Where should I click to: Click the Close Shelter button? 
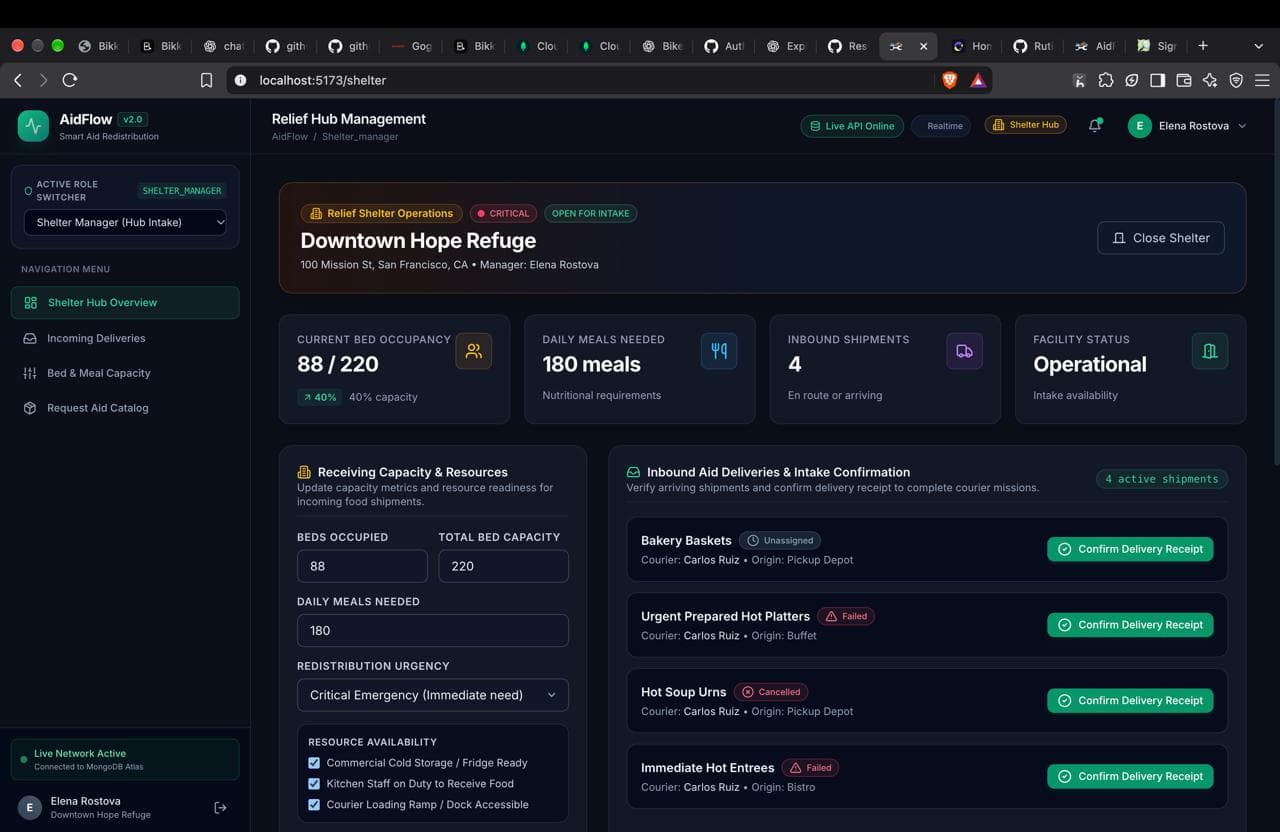(1161, 238)
